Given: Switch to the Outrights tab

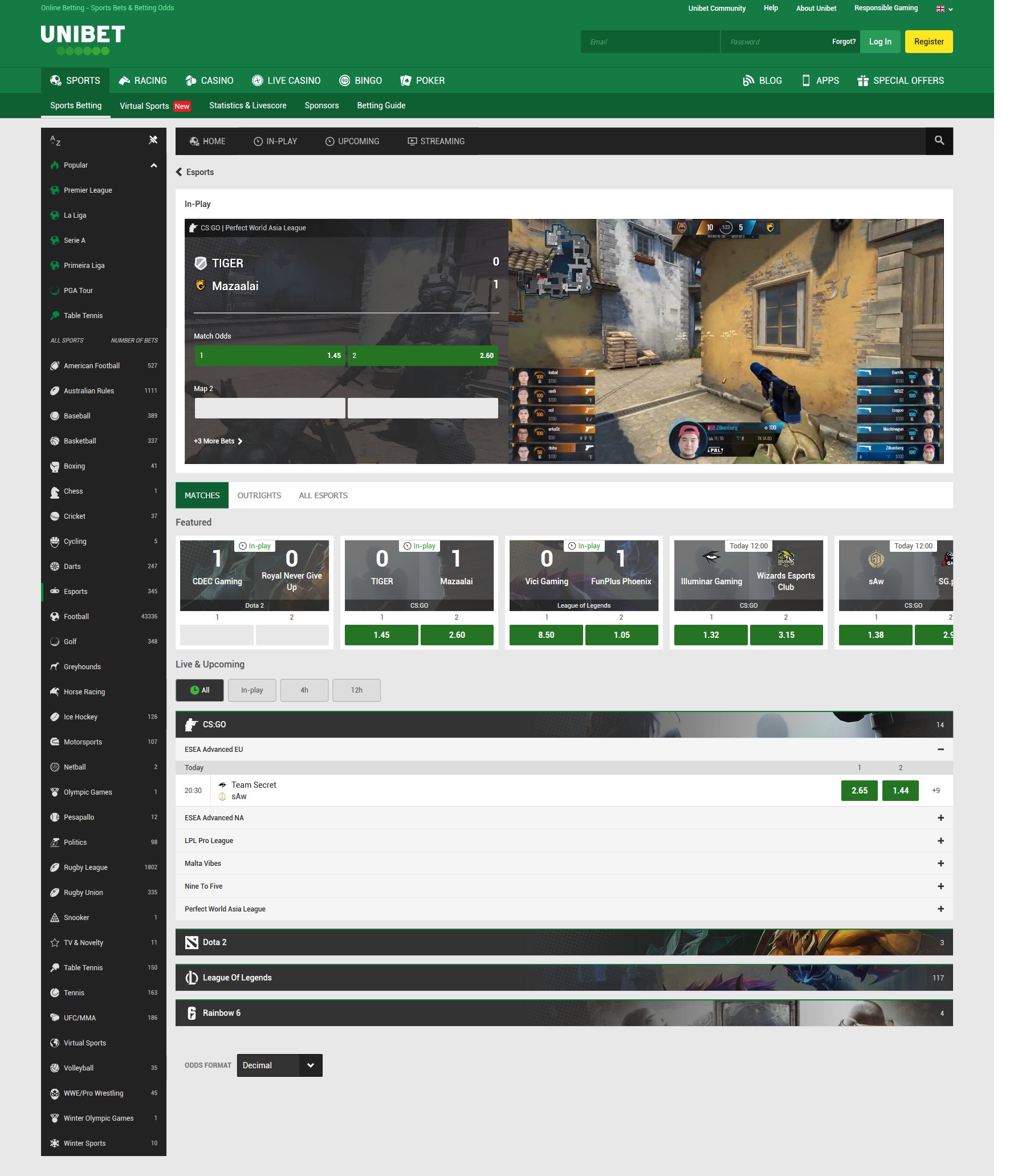Looking at the screenshot, I should point(259,495).
